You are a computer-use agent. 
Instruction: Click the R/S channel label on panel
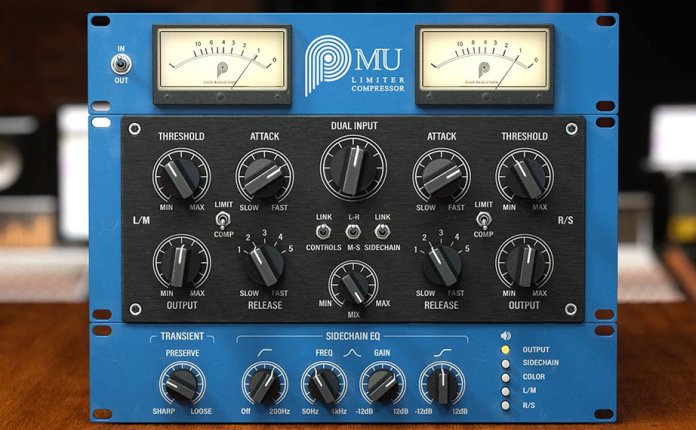tap(565, 220)
